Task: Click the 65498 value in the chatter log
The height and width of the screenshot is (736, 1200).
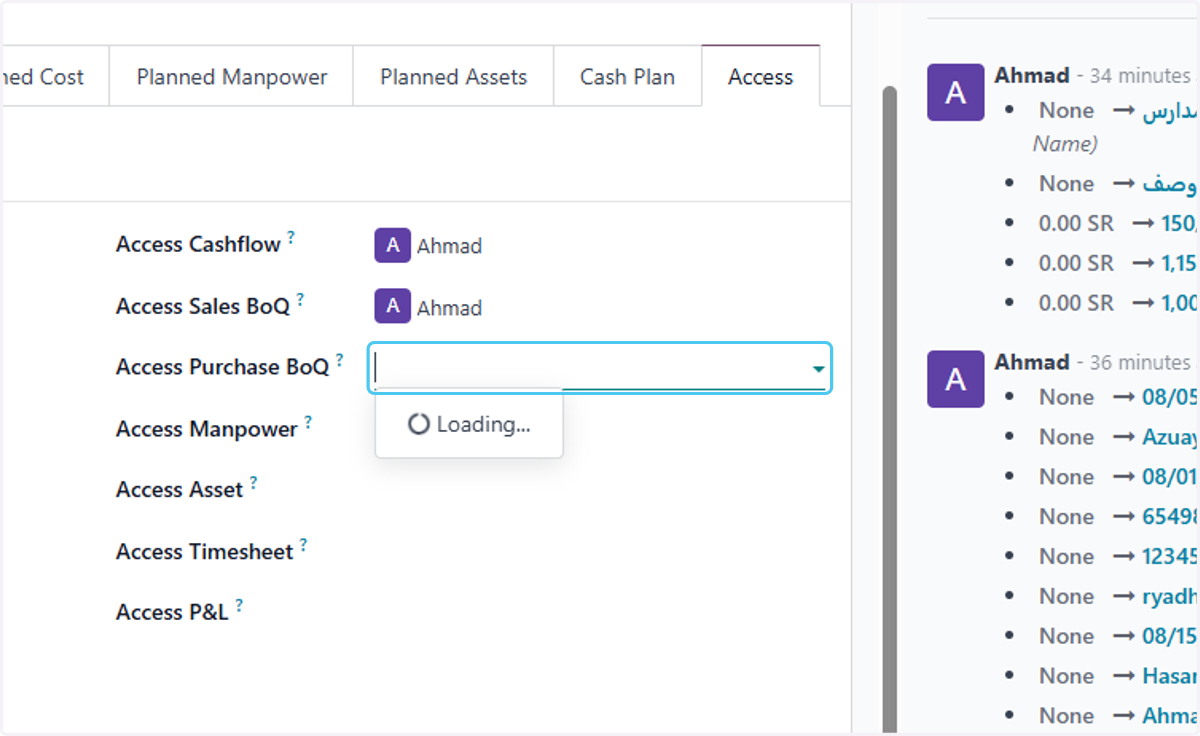Action: (x=1170, y=516)
